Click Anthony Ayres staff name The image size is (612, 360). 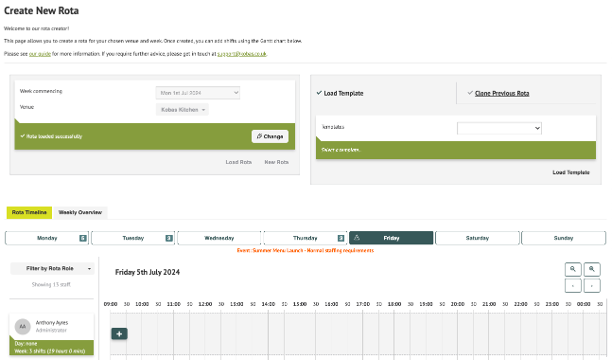click(52, 323)
